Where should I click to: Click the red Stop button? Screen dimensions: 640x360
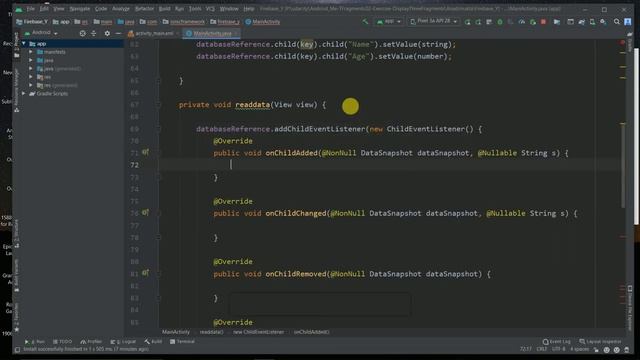pyautogui.click(x=543, y=22)
